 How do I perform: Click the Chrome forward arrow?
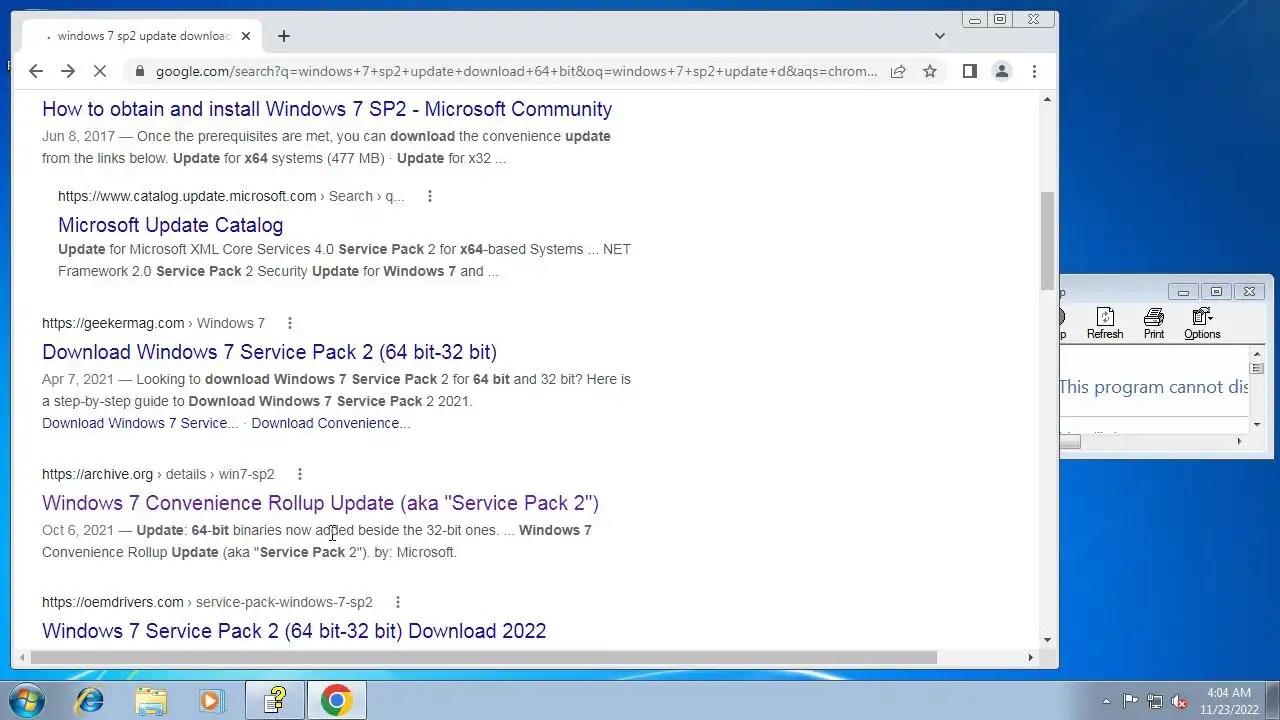68,71
